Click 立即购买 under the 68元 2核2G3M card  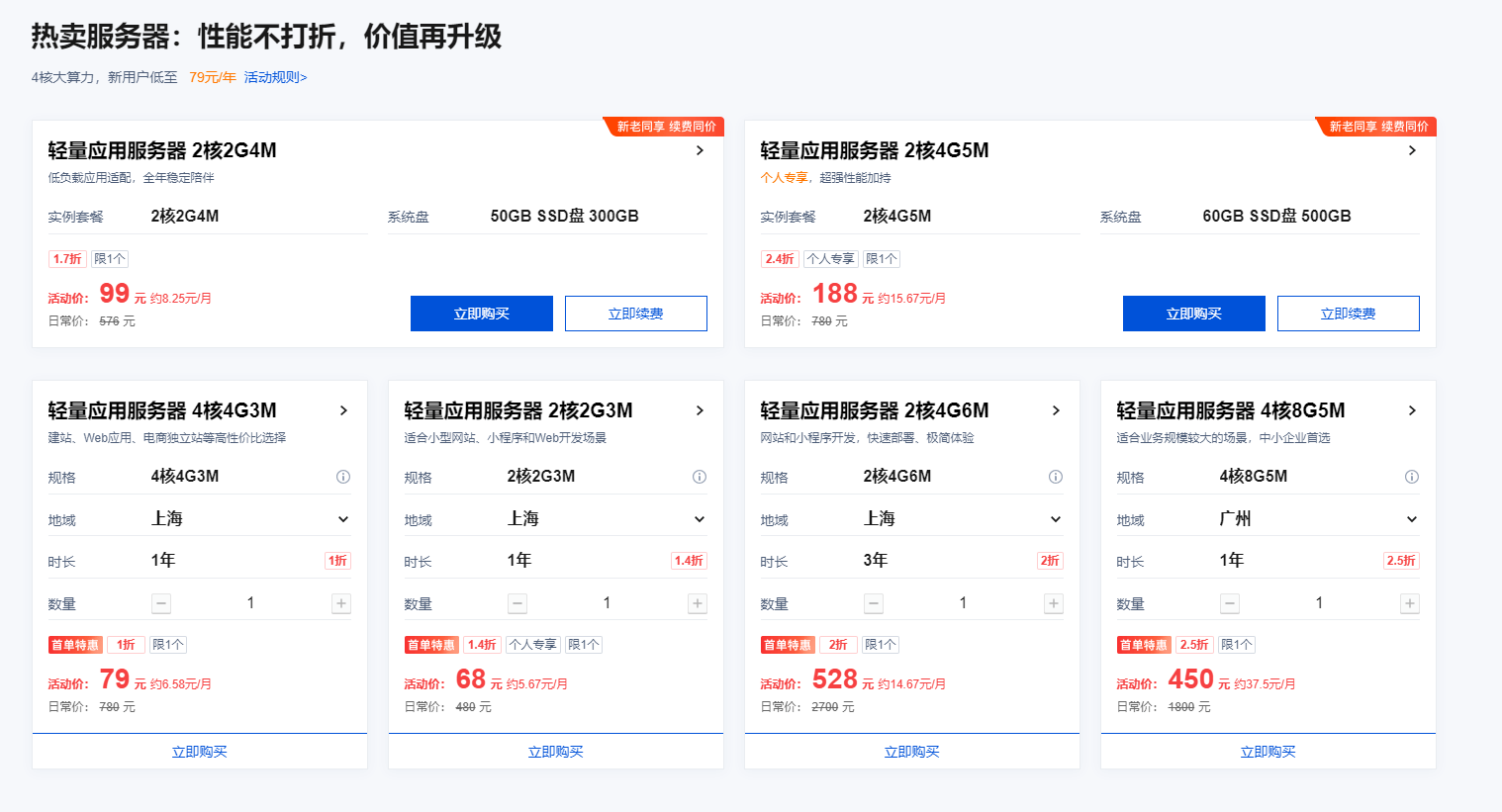(555, 752)
